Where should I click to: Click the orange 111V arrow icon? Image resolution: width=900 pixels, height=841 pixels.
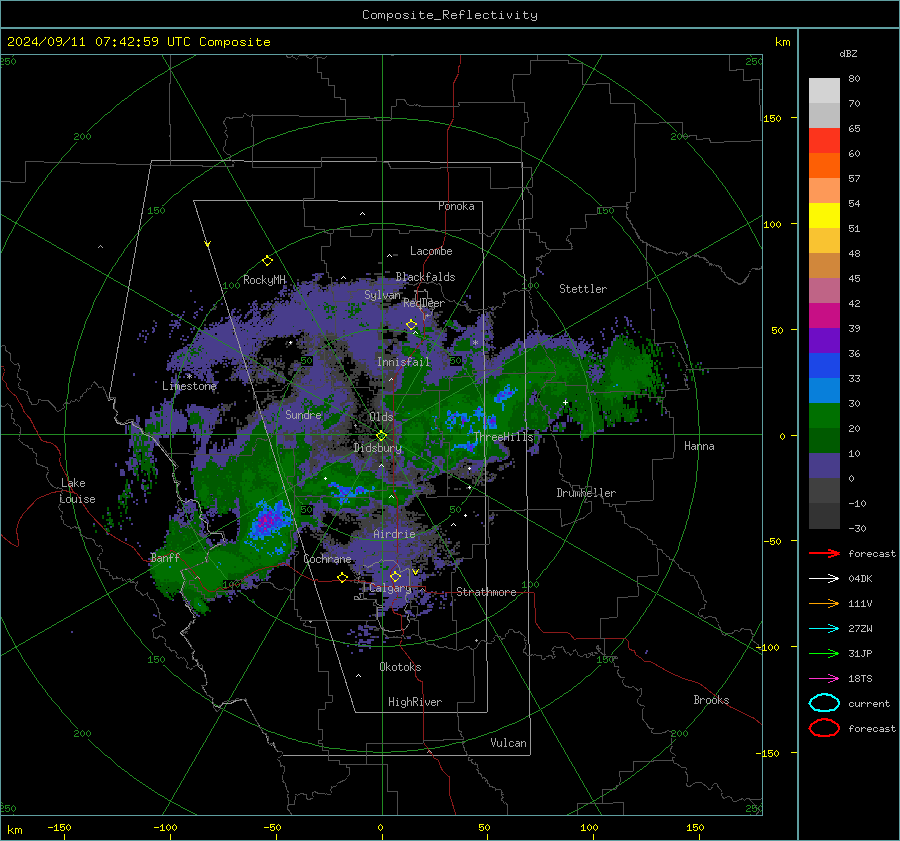[x=824, y=603]
